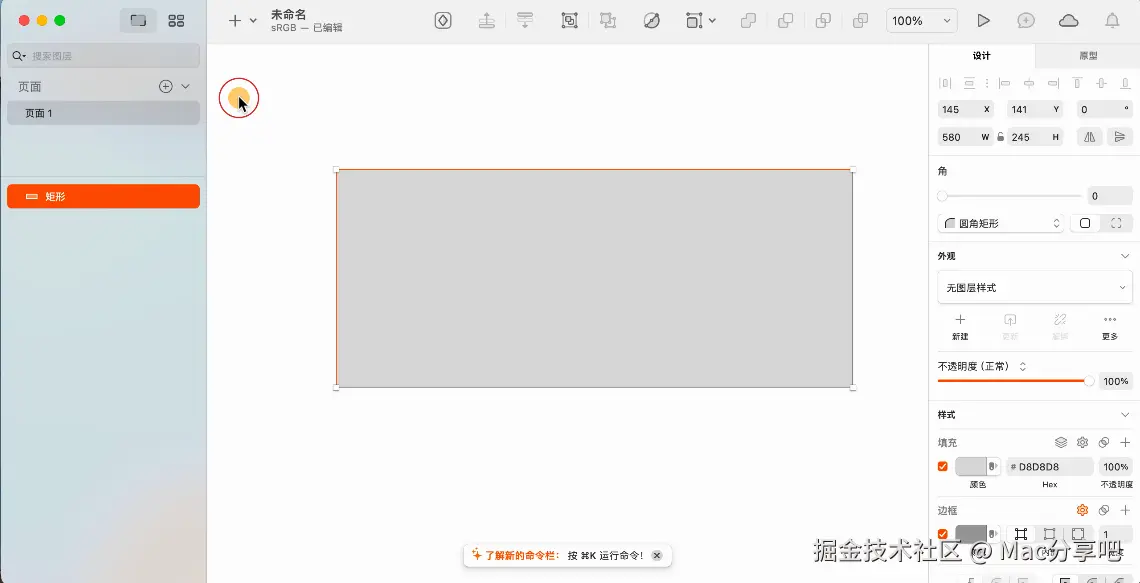Click the fill layers stack icon
This screenshot has width=1140, height=583.
[1061, 442]
